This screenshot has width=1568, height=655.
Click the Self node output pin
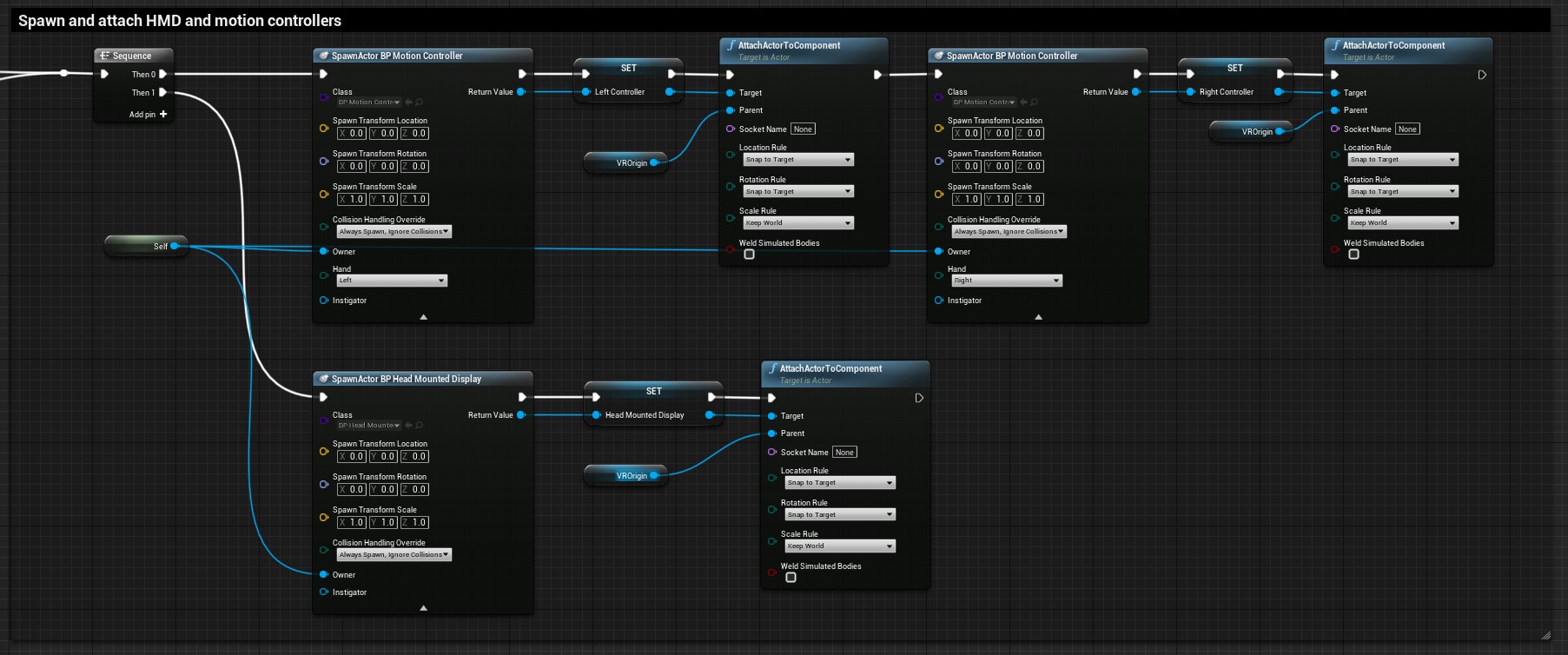[x=175, y=246]
